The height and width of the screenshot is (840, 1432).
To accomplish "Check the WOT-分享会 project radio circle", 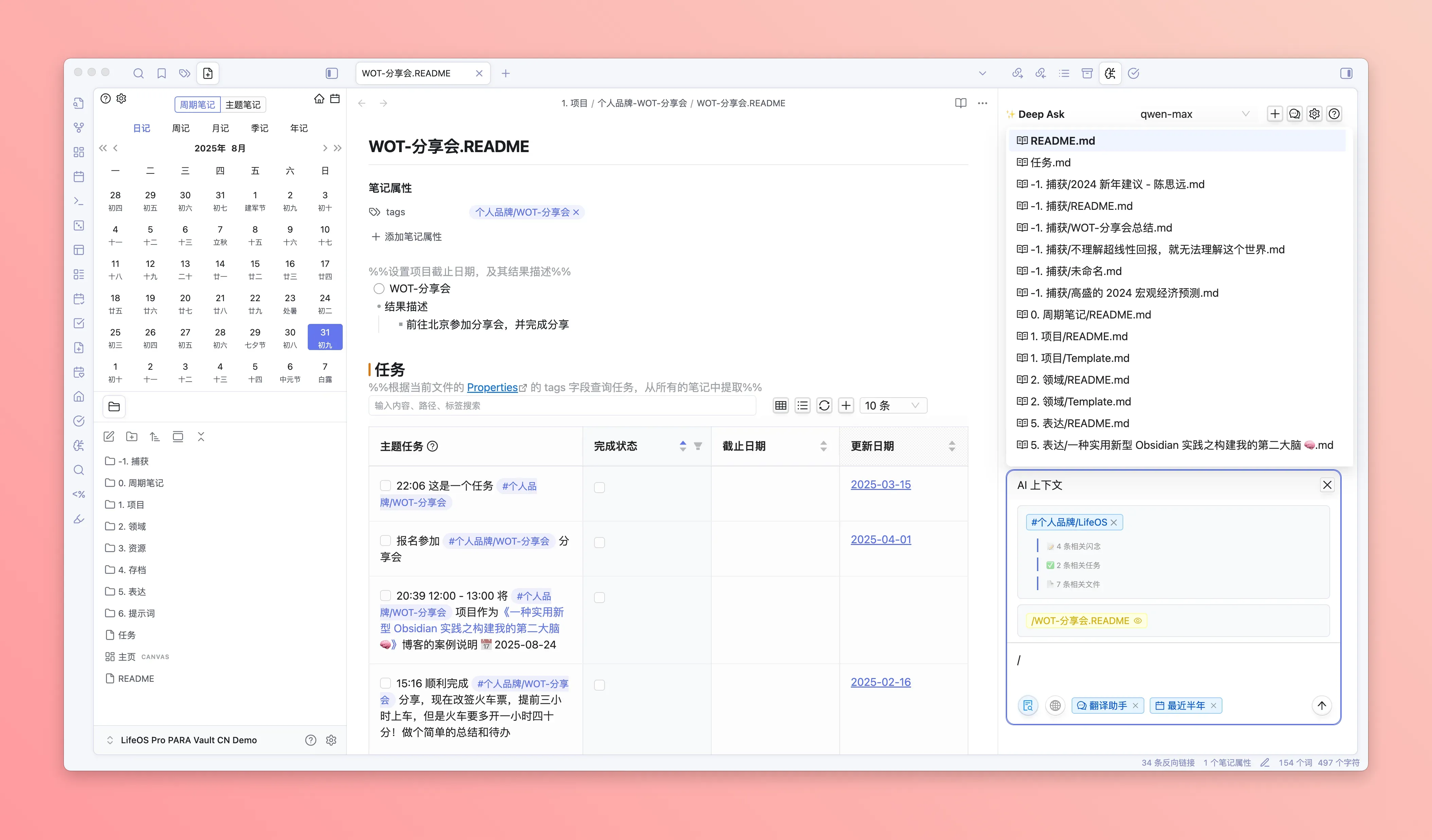I will [379, 289].
